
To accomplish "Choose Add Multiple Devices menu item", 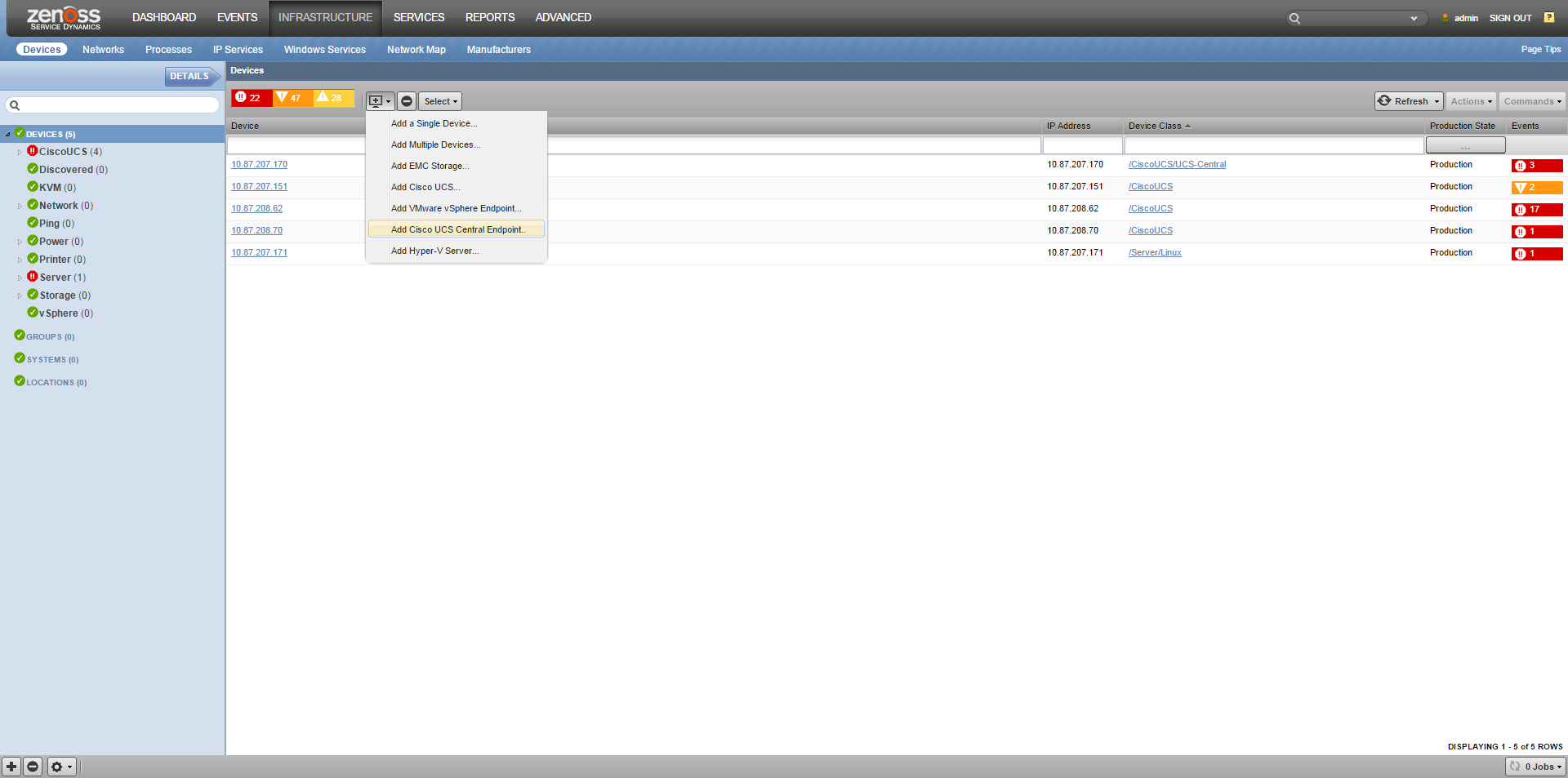I will pos(457,144).
